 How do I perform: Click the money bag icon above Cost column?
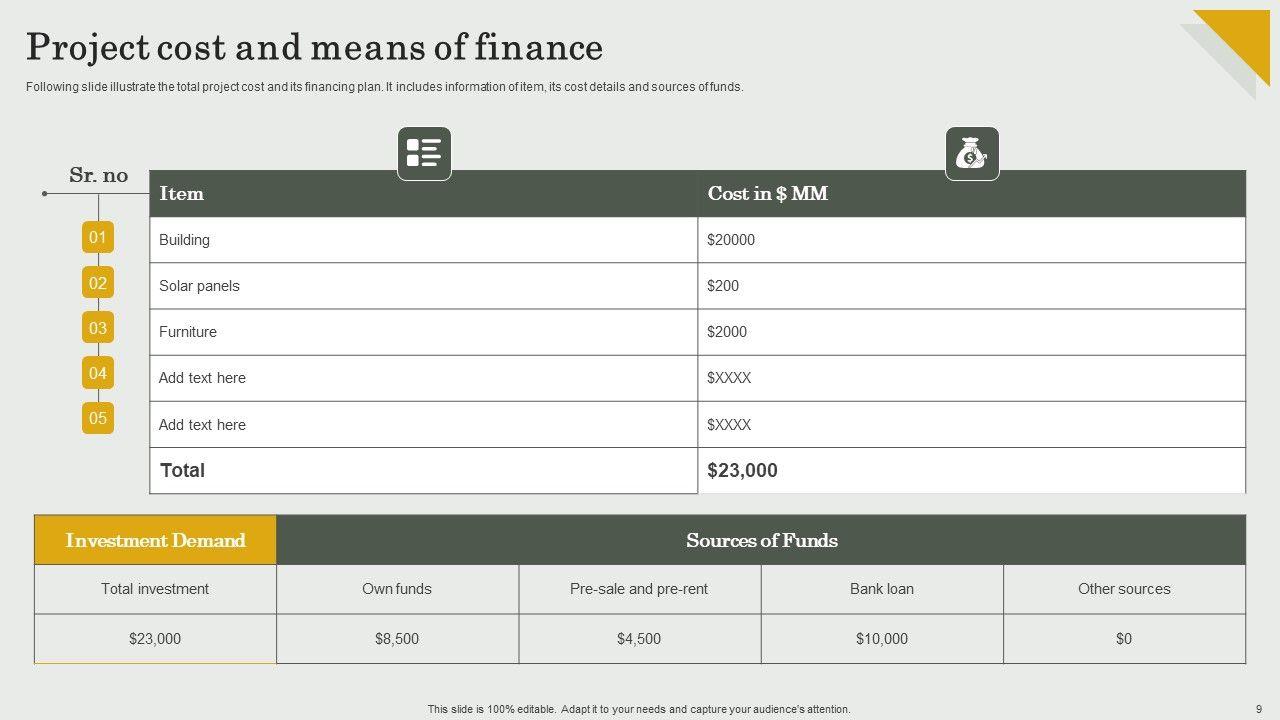972,154
